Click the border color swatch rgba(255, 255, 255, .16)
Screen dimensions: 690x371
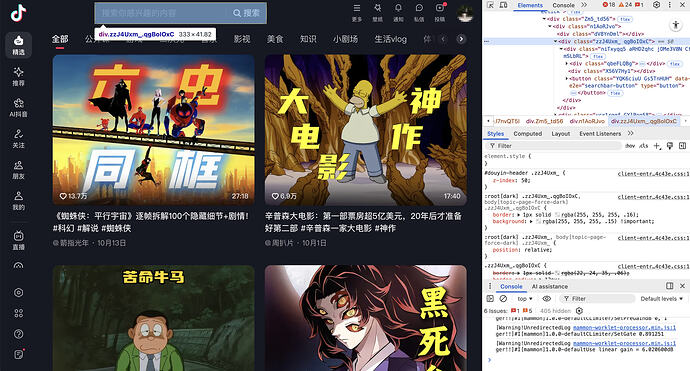(x=557, y=215)
